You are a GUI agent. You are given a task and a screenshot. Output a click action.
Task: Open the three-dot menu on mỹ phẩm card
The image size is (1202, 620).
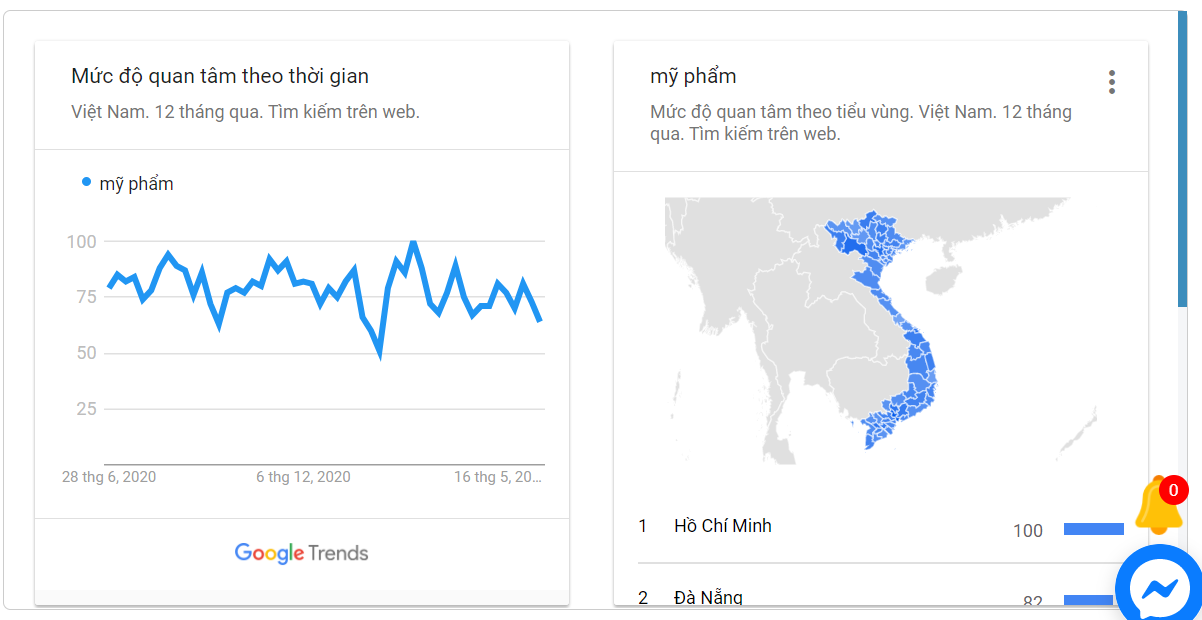click(1111, 82)
